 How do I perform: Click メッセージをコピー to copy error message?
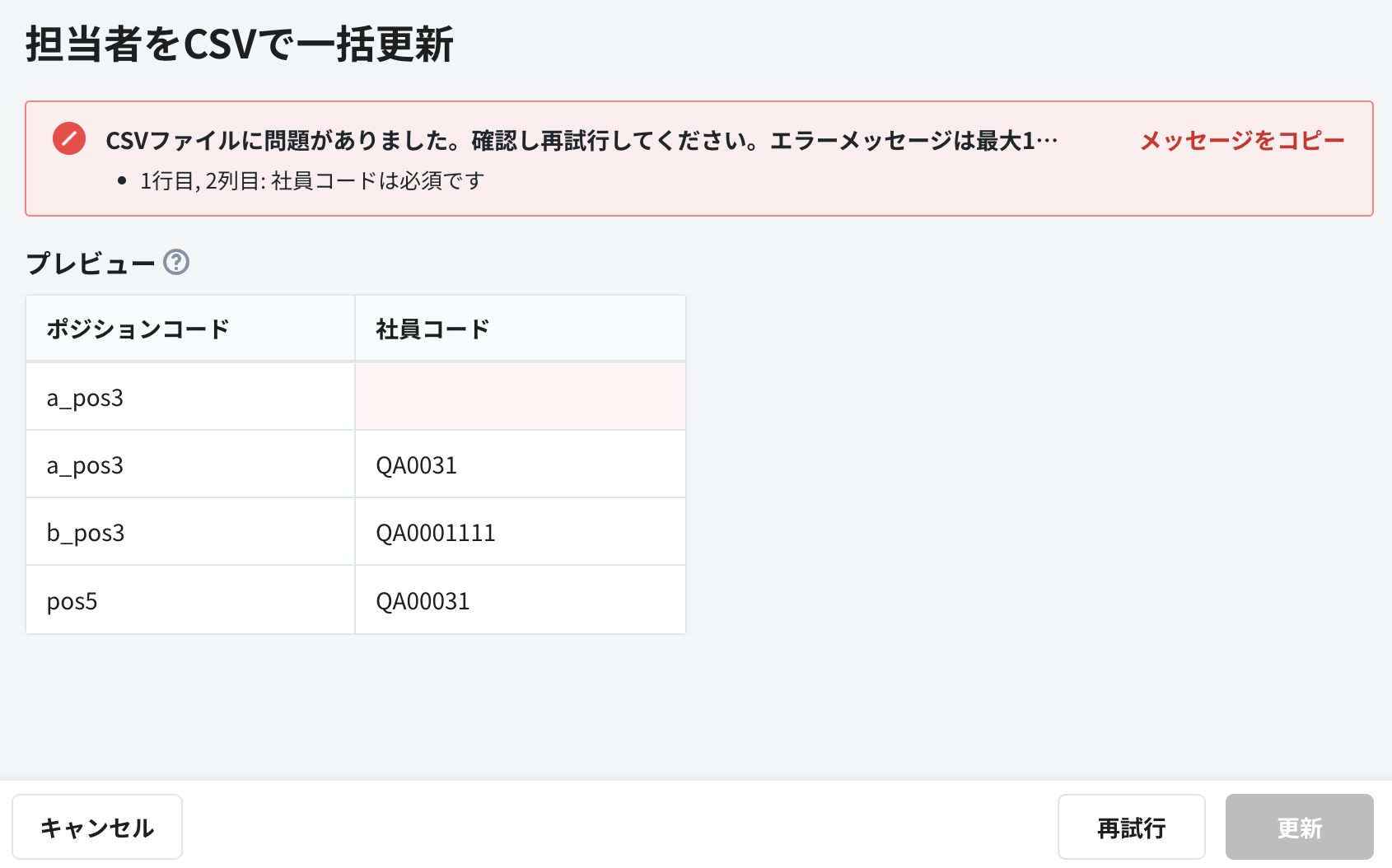(1240, 140)
